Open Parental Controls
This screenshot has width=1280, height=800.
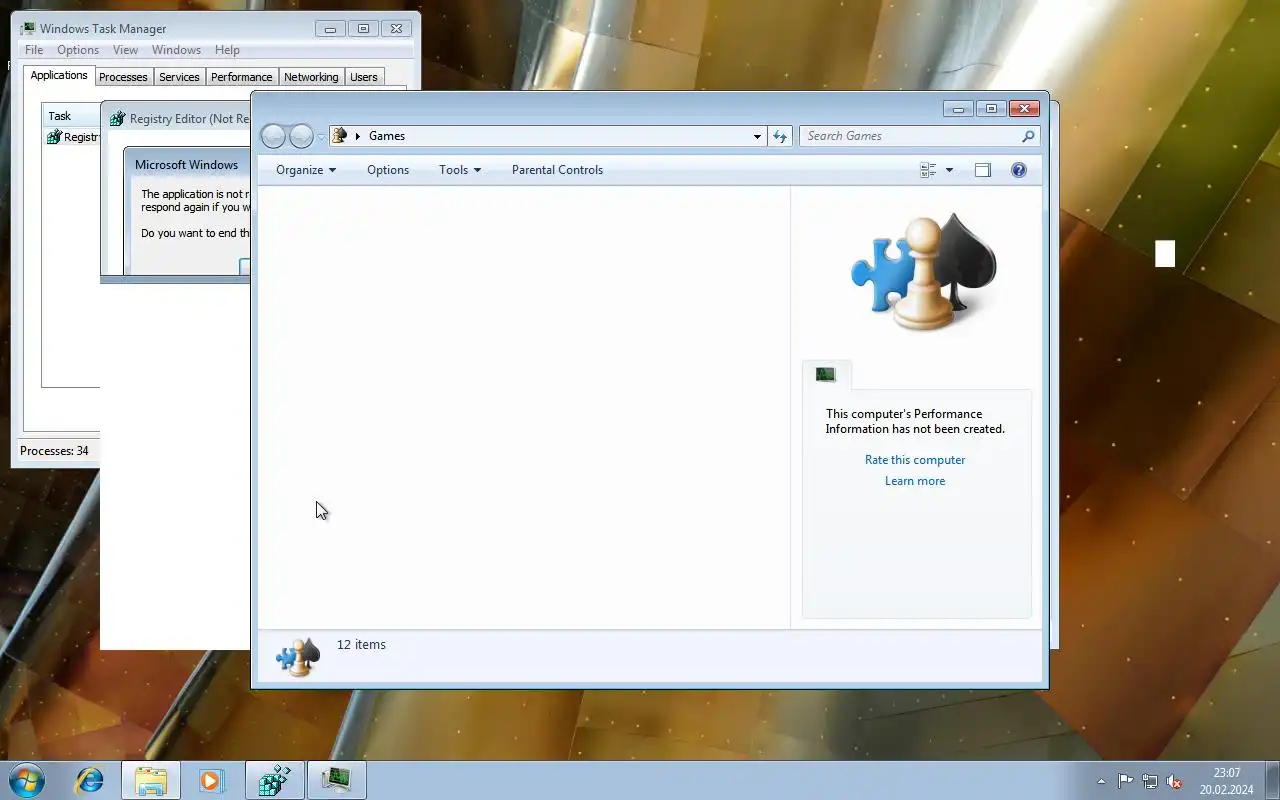click(x=557, y=170)
